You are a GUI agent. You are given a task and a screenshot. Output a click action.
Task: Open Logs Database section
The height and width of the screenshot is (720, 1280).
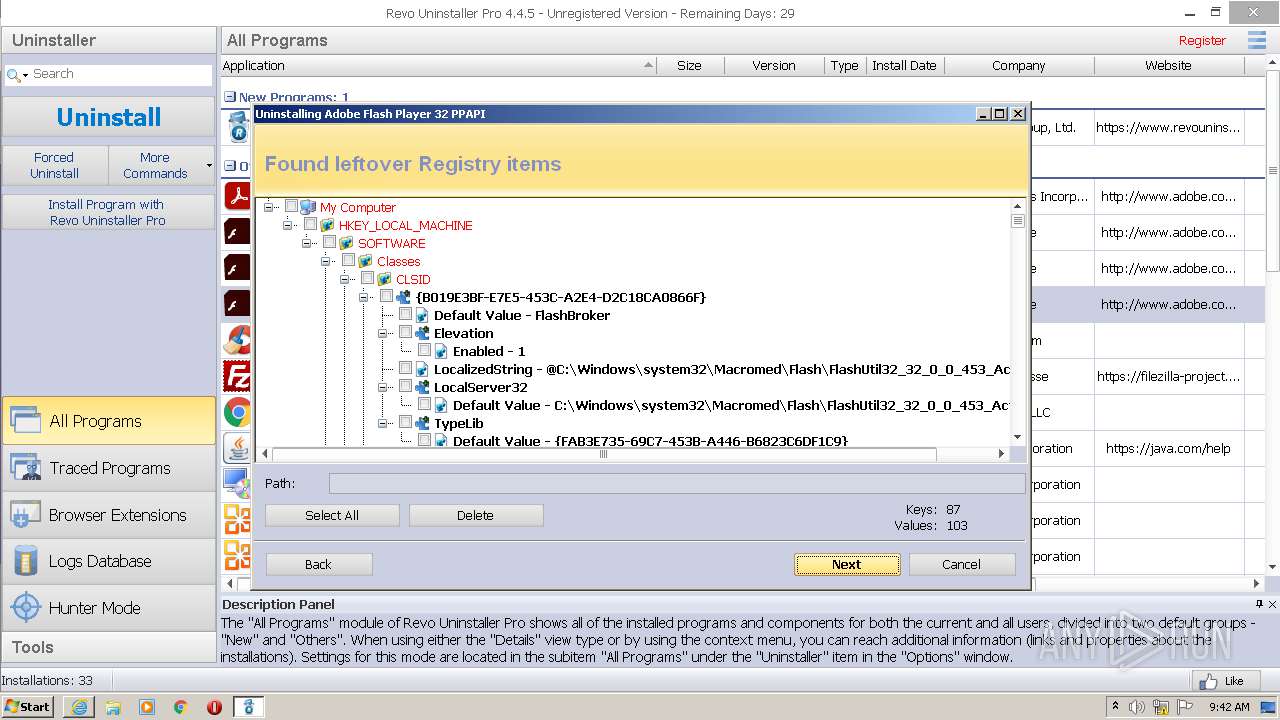[108, 561]
